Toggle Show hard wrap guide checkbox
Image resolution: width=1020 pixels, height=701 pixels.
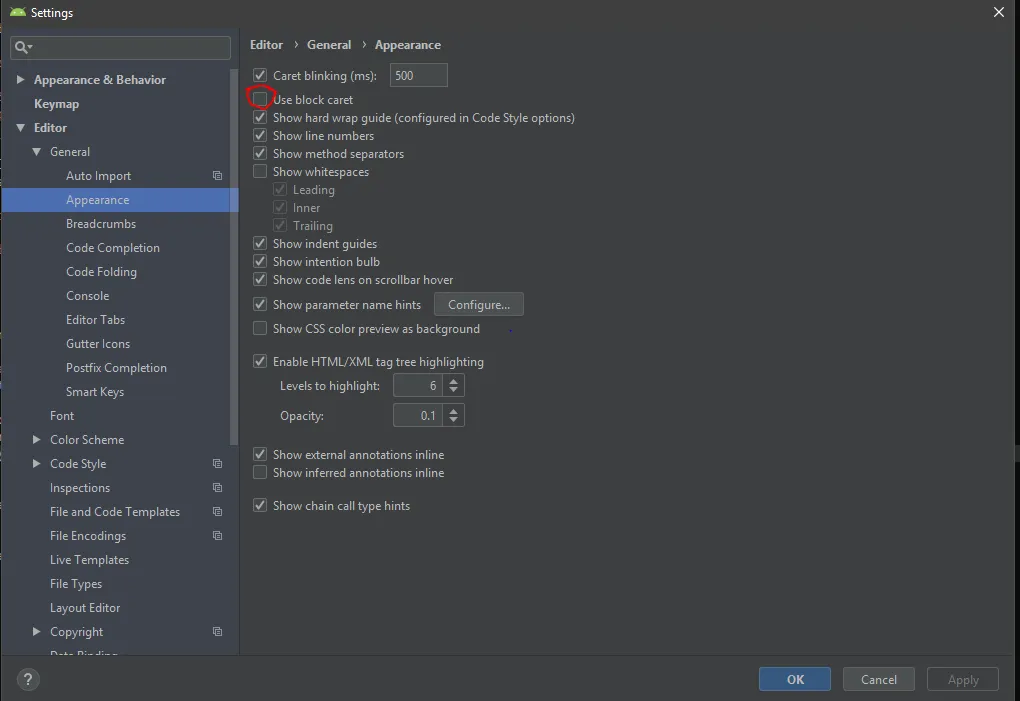[x=260, y=118]
